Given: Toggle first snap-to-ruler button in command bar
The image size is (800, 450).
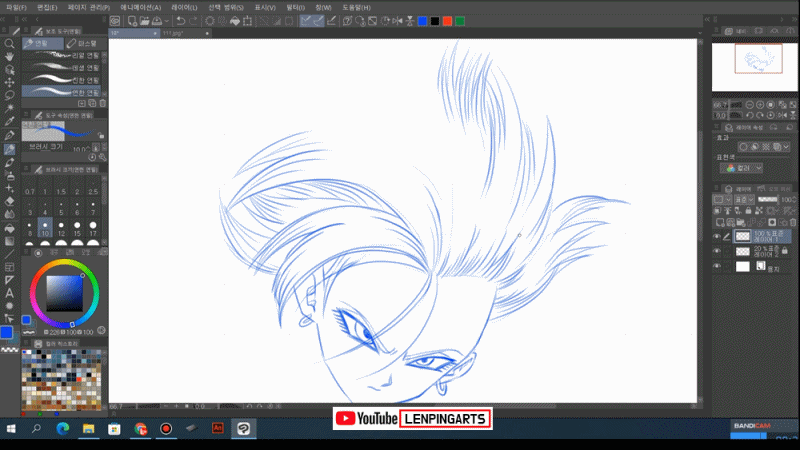Looking at the screenshot, I should point(306,21).
